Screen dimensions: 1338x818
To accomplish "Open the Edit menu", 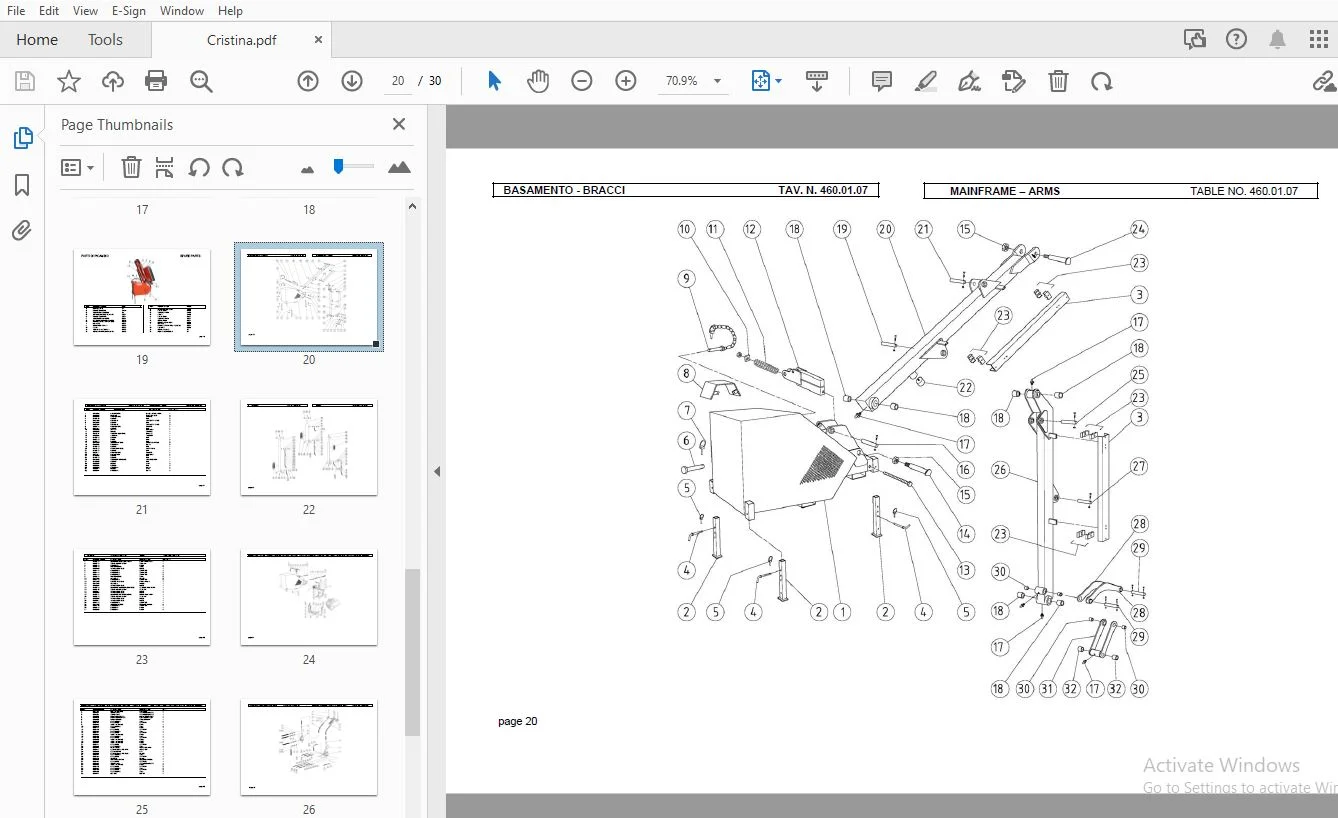I will (49, 11).
